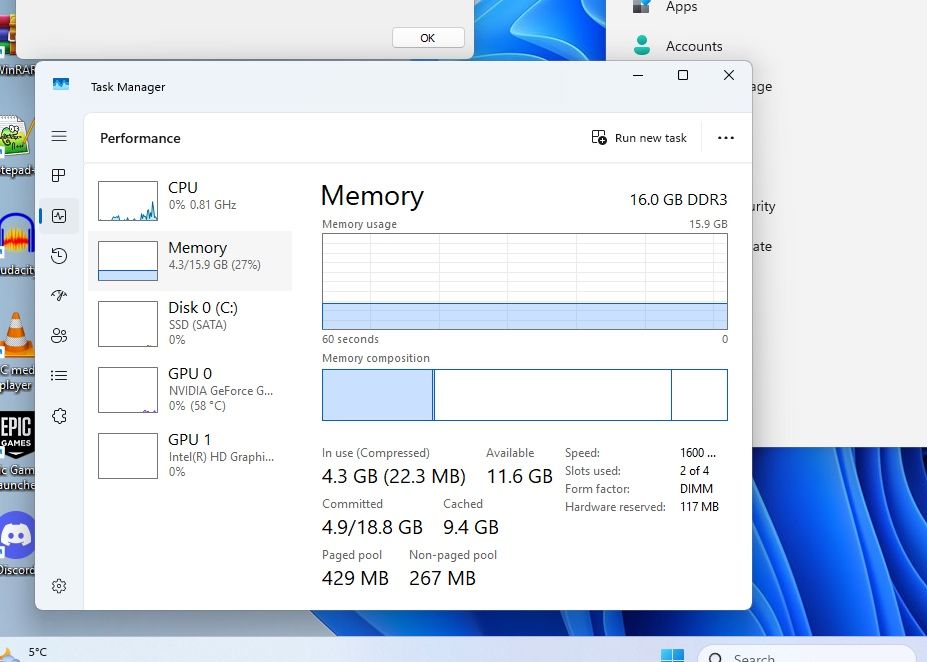Click the 16.0 GB DDR3 label

678,200
